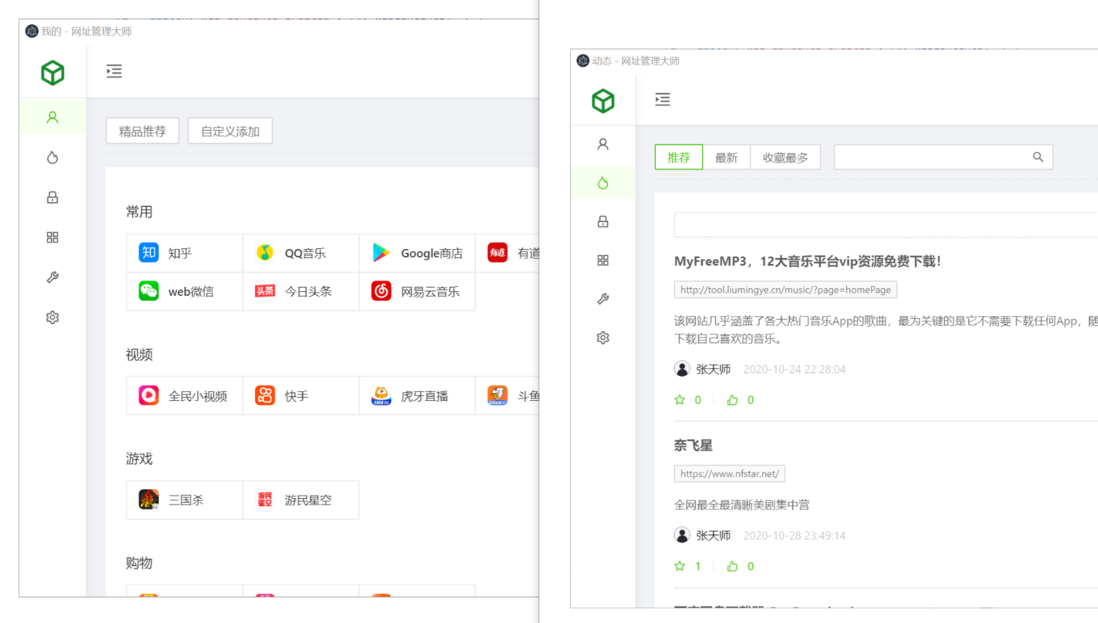
Task: Open the QQ音乐 shortcut
Action: pyautogui.click(x=300, y=253)
